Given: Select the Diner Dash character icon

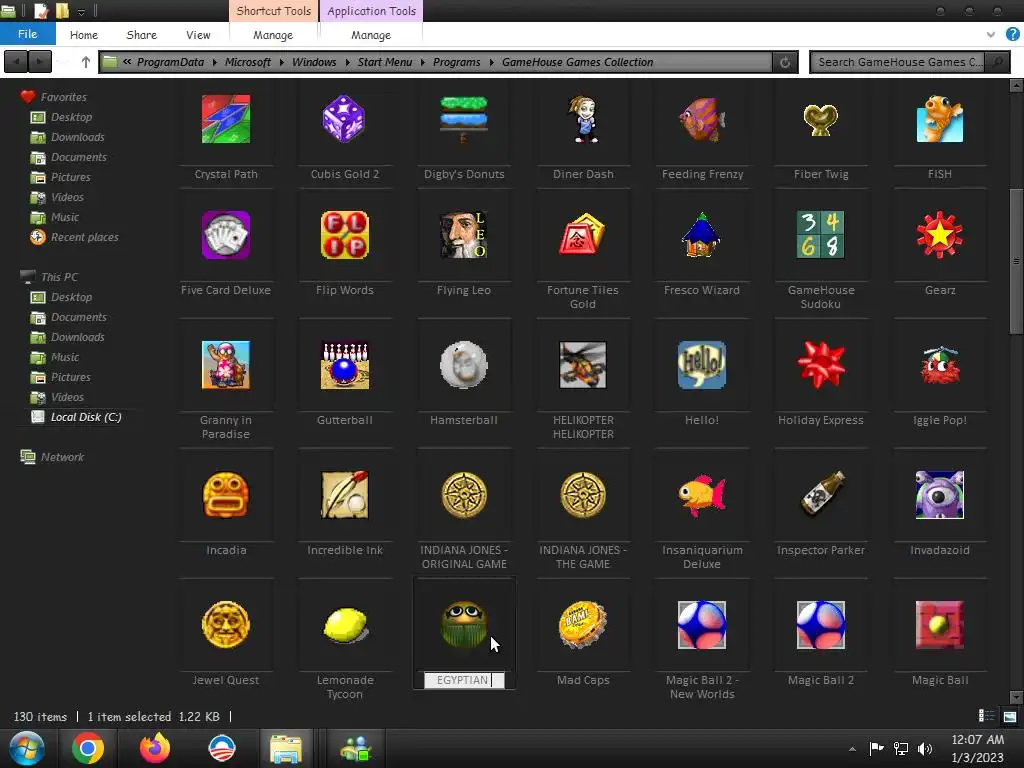Looking at the screenshot, I should coord(583,119).
